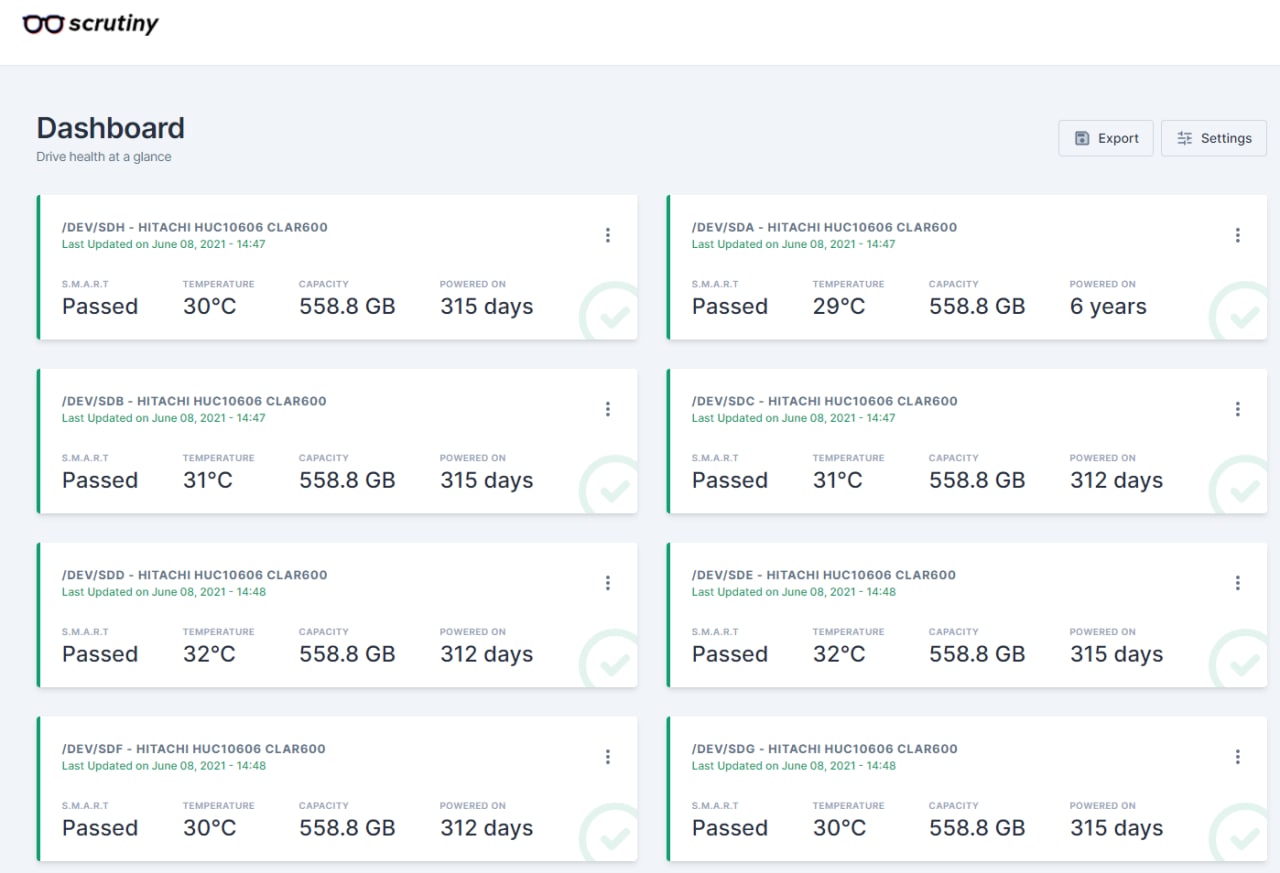The height and width of the screenshot is (873, 1280).
Task: Open the /DEV/SDE - HITACHI drive title
Action: 824,575
